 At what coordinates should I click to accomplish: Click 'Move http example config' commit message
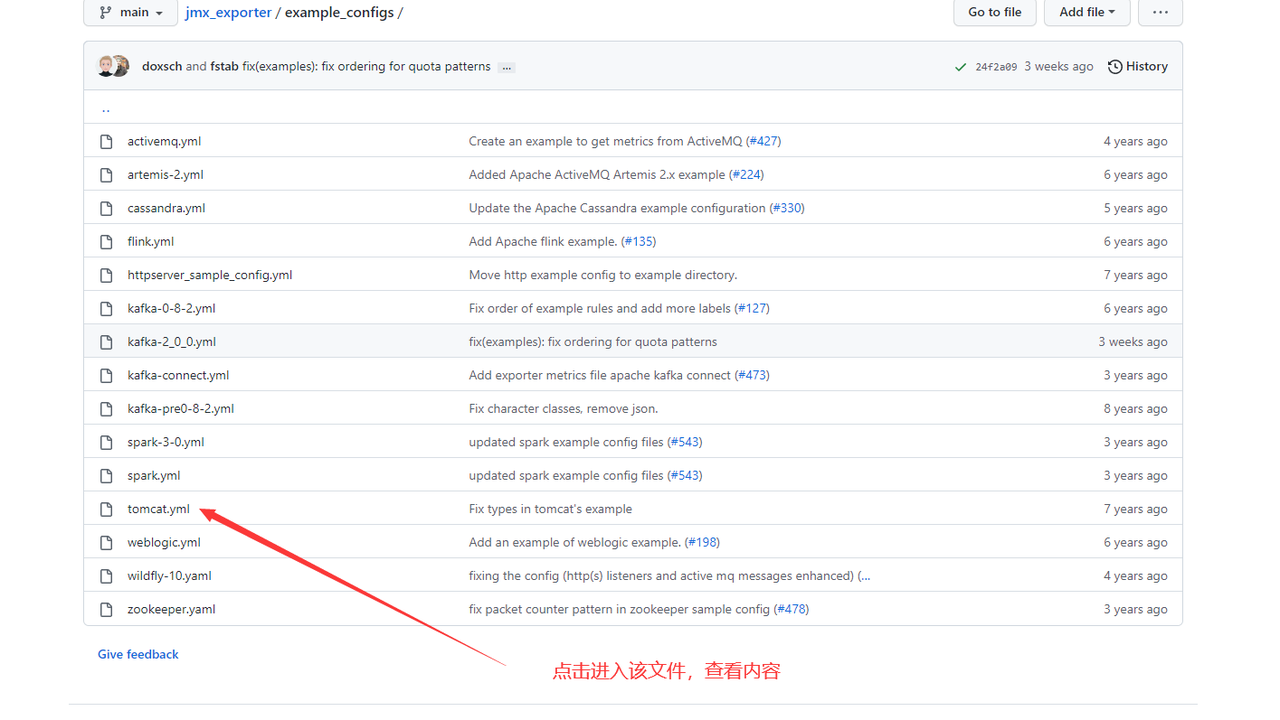tap(603, 275)
